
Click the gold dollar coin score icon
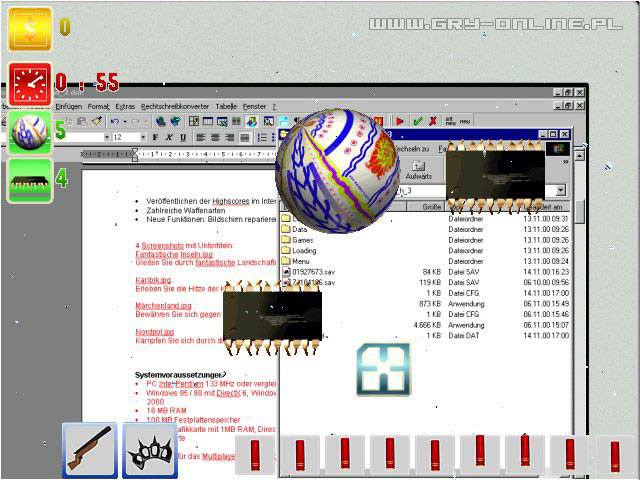(30, 29)
